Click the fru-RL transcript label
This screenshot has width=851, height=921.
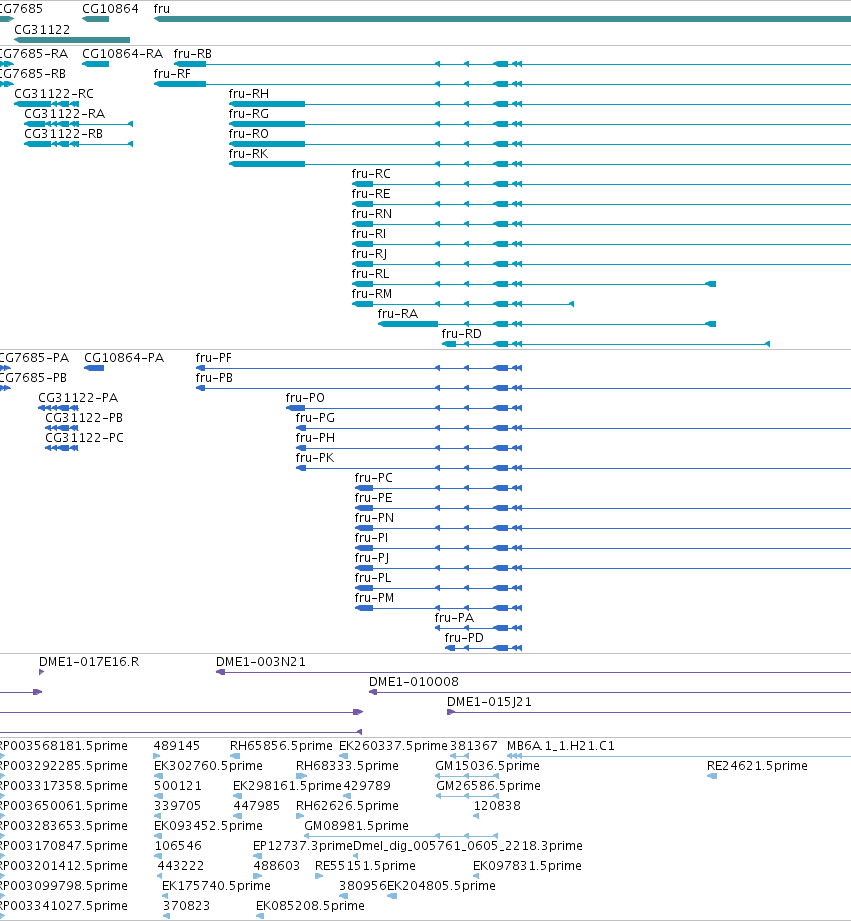(370, 274)
